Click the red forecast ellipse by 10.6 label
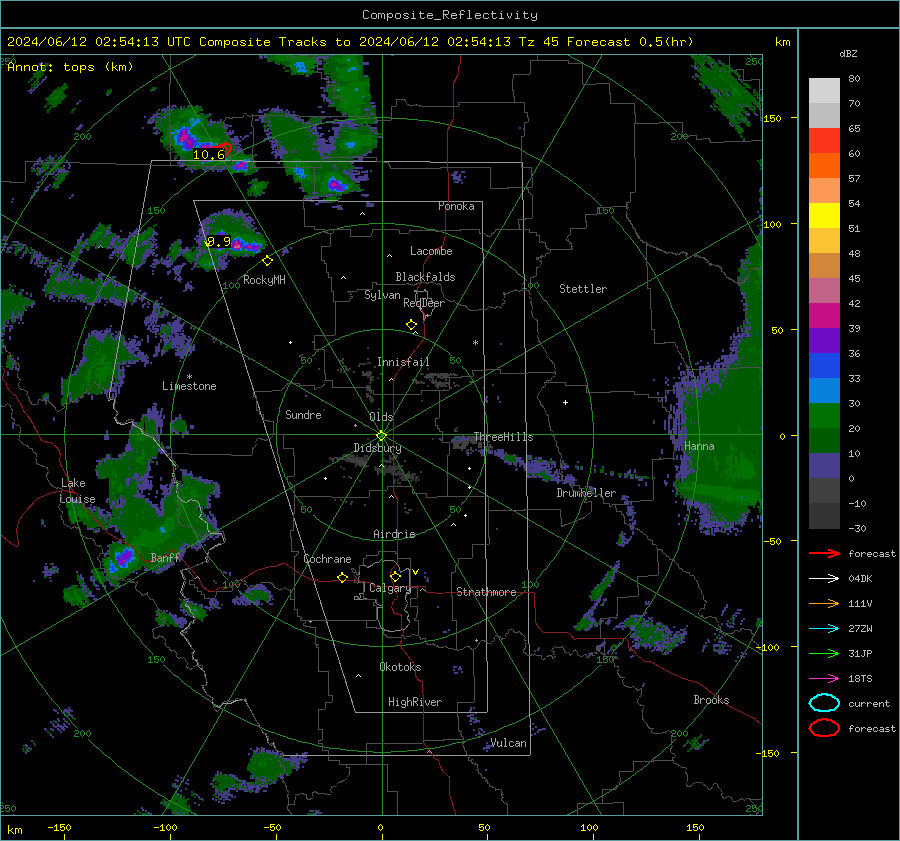The height and width of the screenshot is (841, 900). [x=226, y=149]
